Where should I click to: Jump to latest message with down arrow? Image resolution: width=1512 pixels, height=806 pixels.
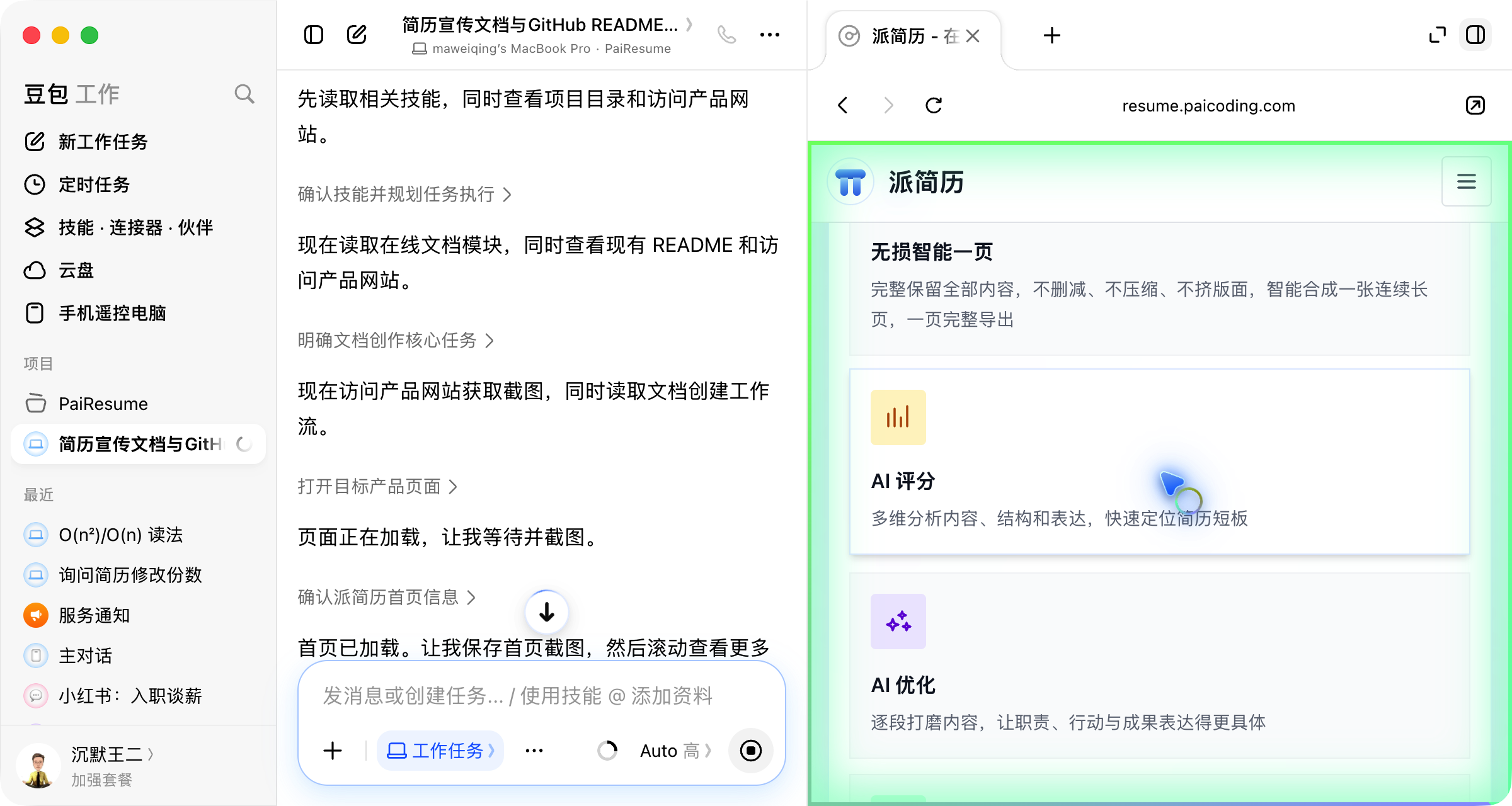547,612
